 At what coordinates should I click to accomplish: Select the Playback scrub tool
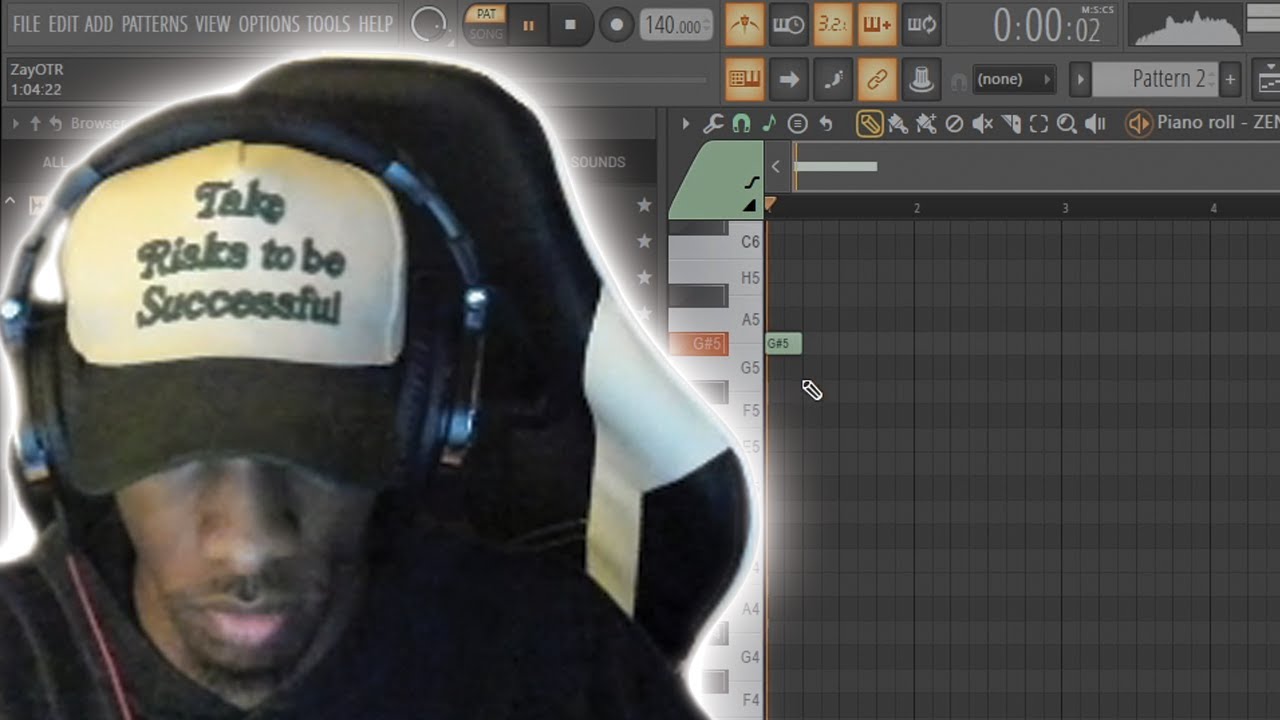[1096, 124]
